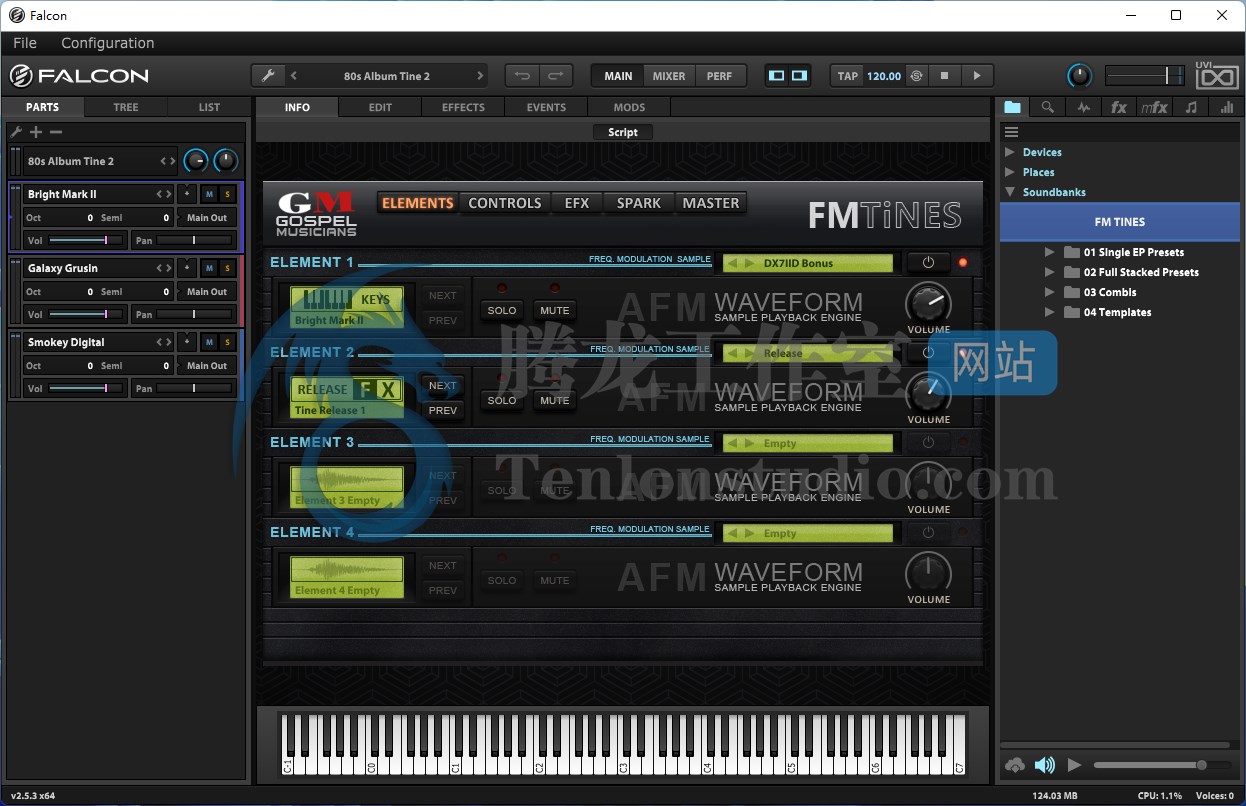Open Bright Mark II Main Out selector
The height and width of the screenshot is (806, 1246).
207,218
